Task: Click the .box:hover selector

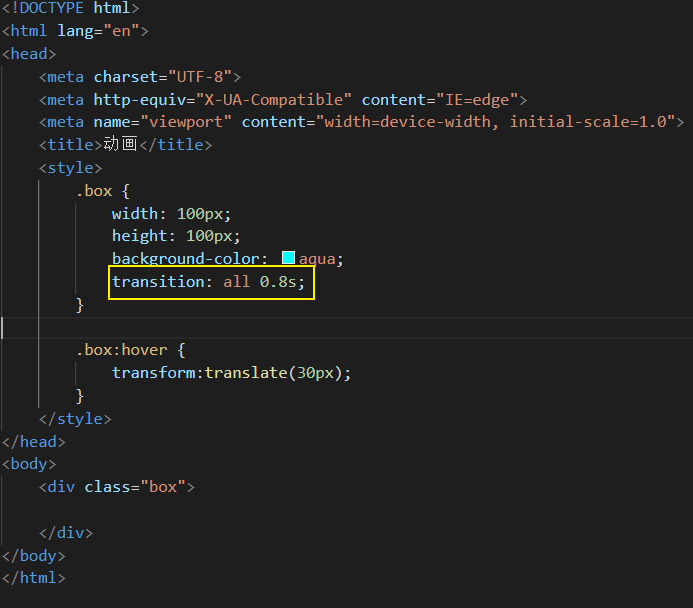Action: (122, 350)
